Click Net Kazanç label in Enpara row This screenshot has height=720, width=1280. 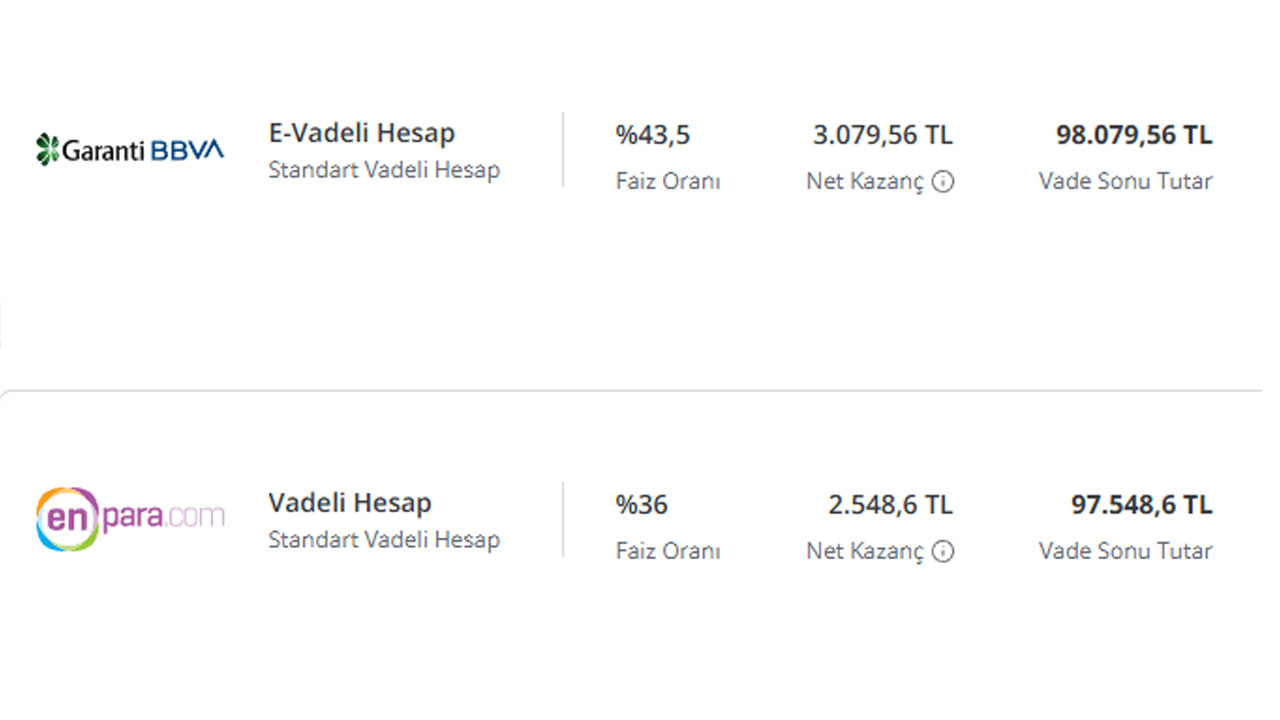coord(866,553)
